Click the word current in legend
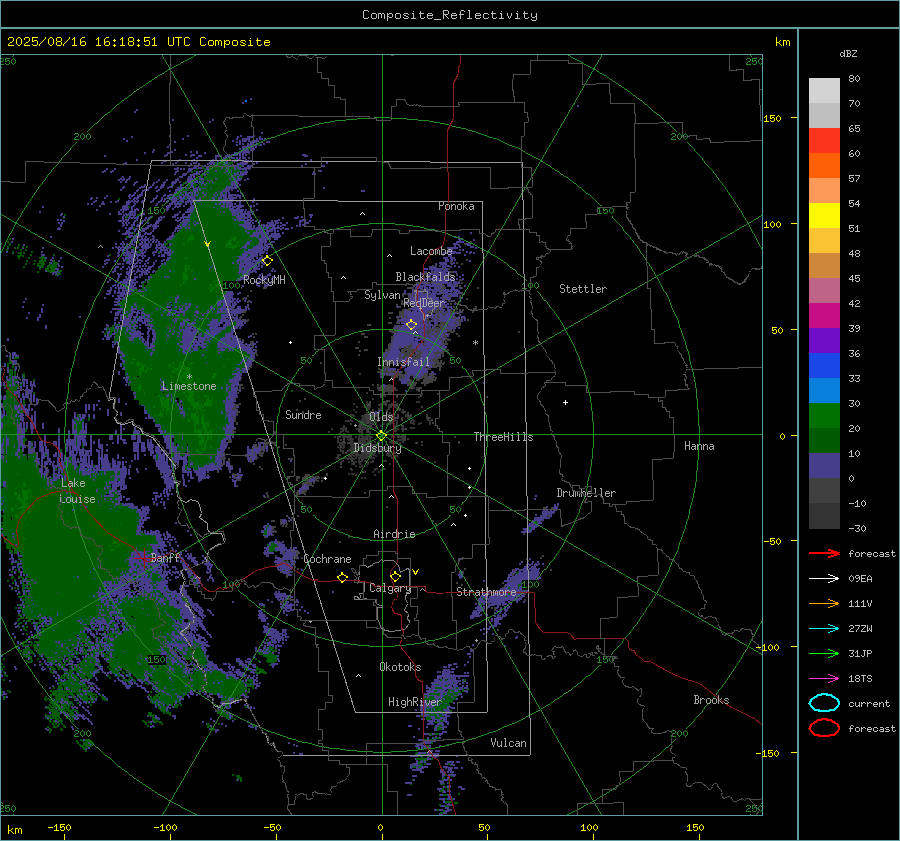The height and width of the screenshot is (841, 900). coord(869,703)
